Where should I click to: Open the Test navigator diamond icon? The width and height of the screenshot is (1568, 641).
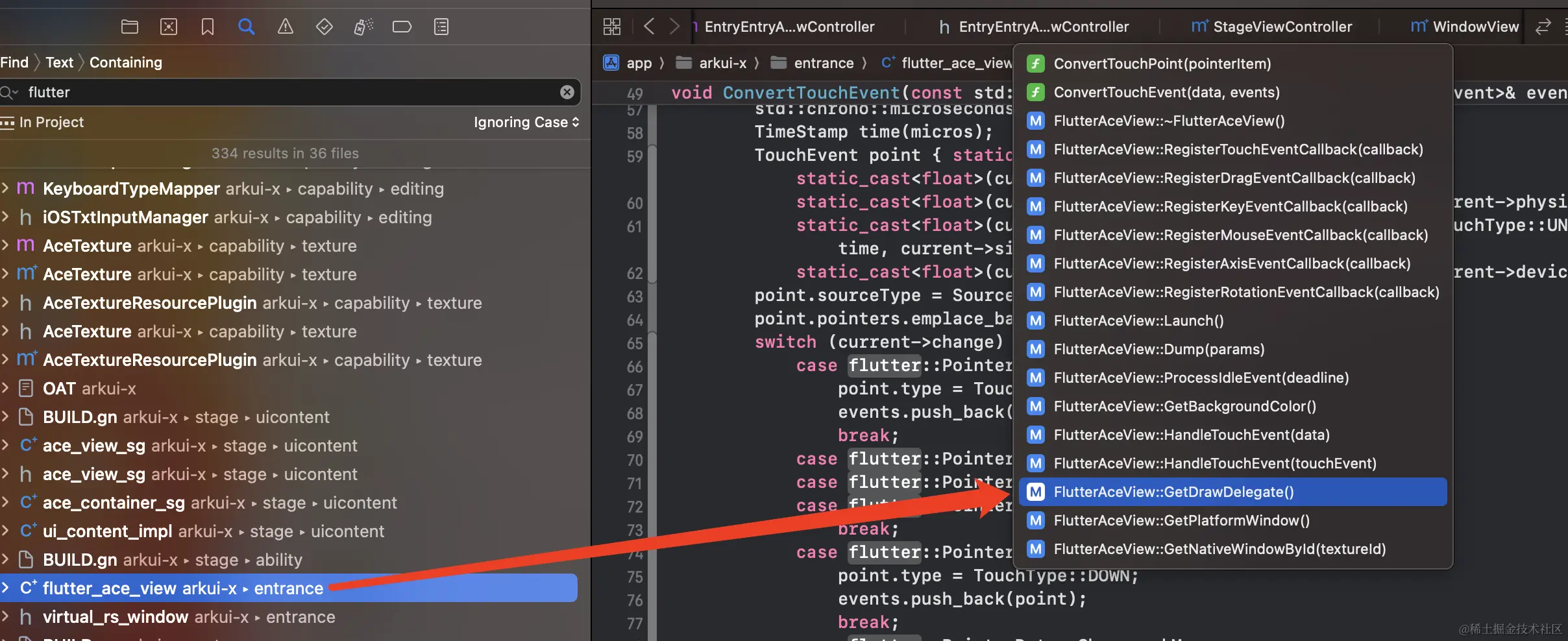click(x=325, y=27)
